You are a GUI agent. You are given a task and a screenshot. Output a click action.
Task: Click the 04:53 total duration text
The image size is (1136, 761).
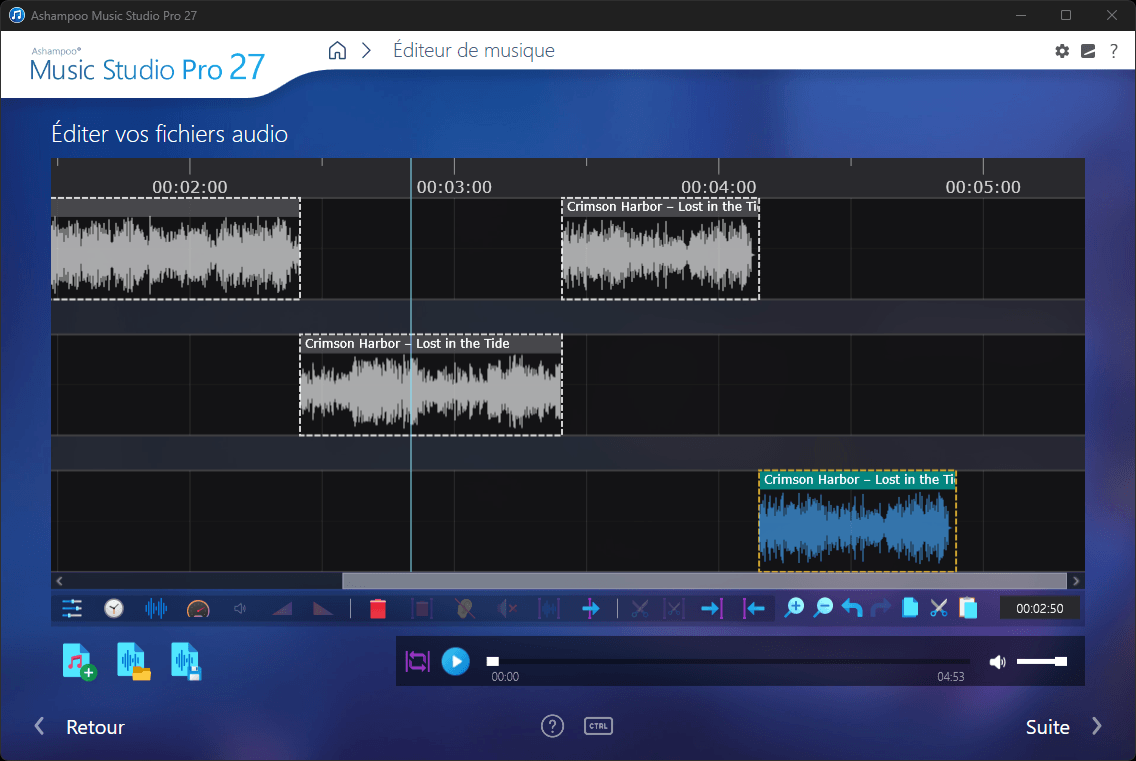coord(951,676)
